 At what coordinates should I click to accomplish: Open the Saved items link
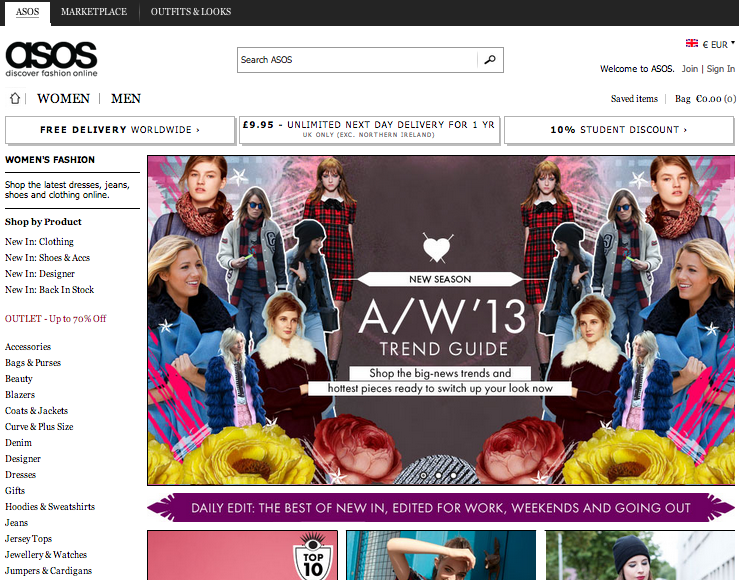click(x=634, y=99)
